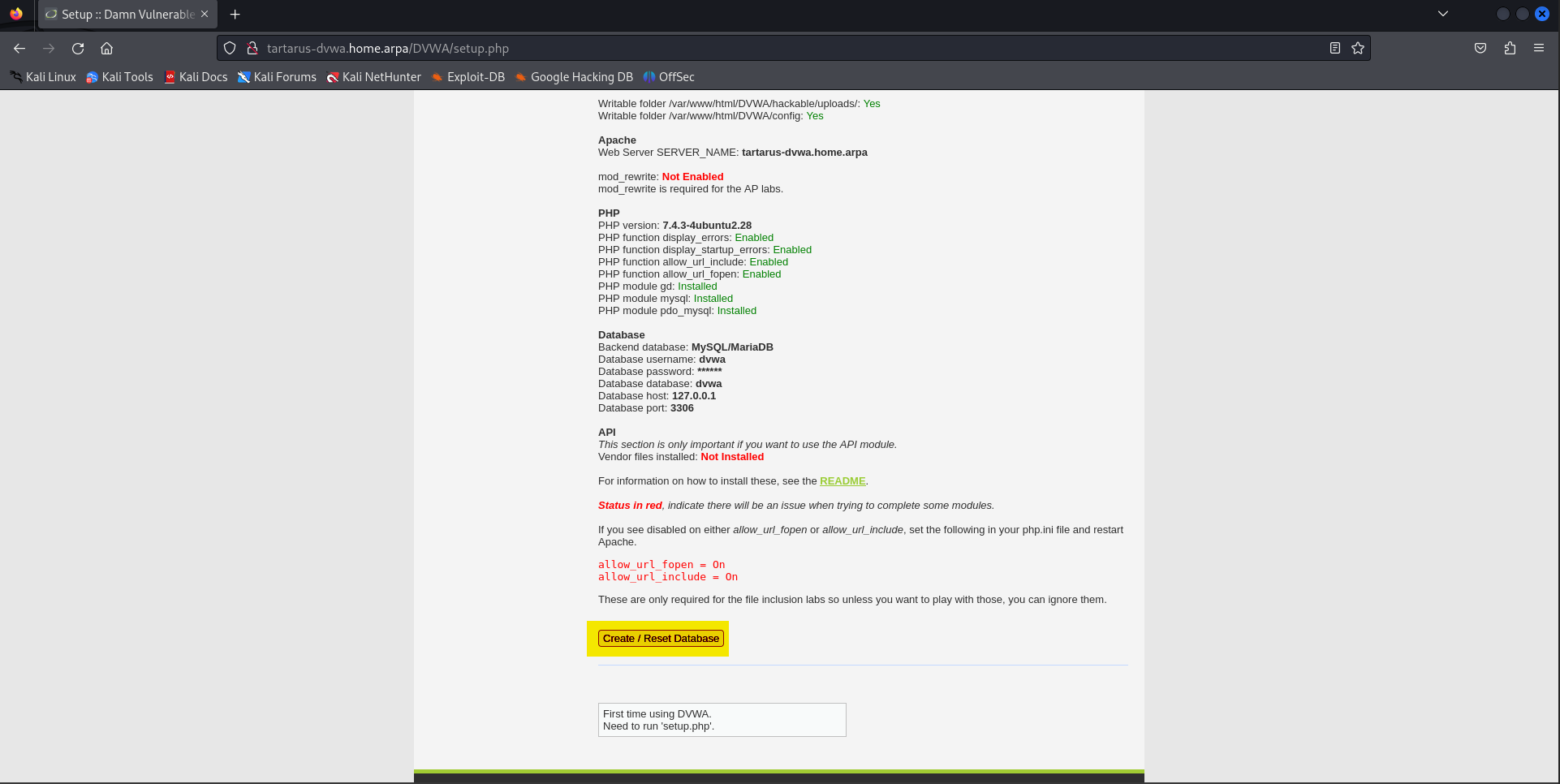Open the Kali Tools bookmark
Viewport: 1560px width, 784px height.
click(x=119, y=77)
